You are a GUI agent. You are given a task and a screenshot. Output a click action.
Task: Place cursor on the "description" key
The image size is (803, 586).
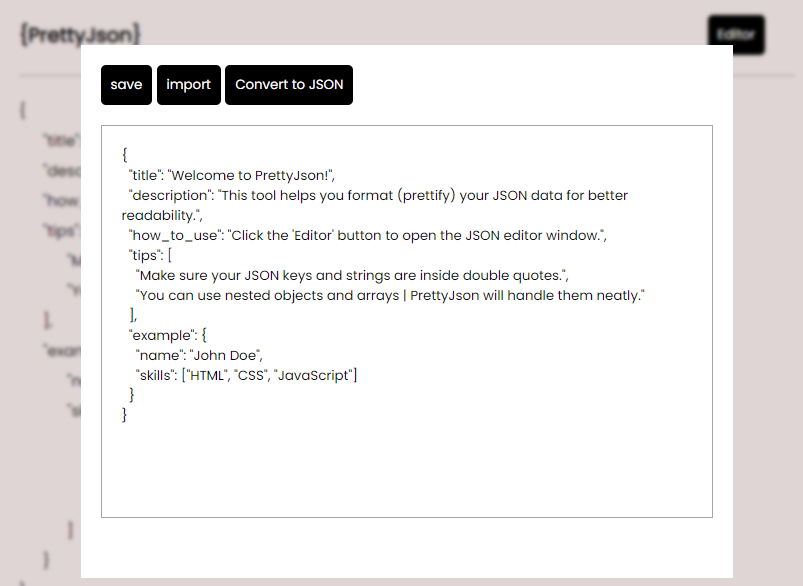pyautogui.click(x=170, y=195)
